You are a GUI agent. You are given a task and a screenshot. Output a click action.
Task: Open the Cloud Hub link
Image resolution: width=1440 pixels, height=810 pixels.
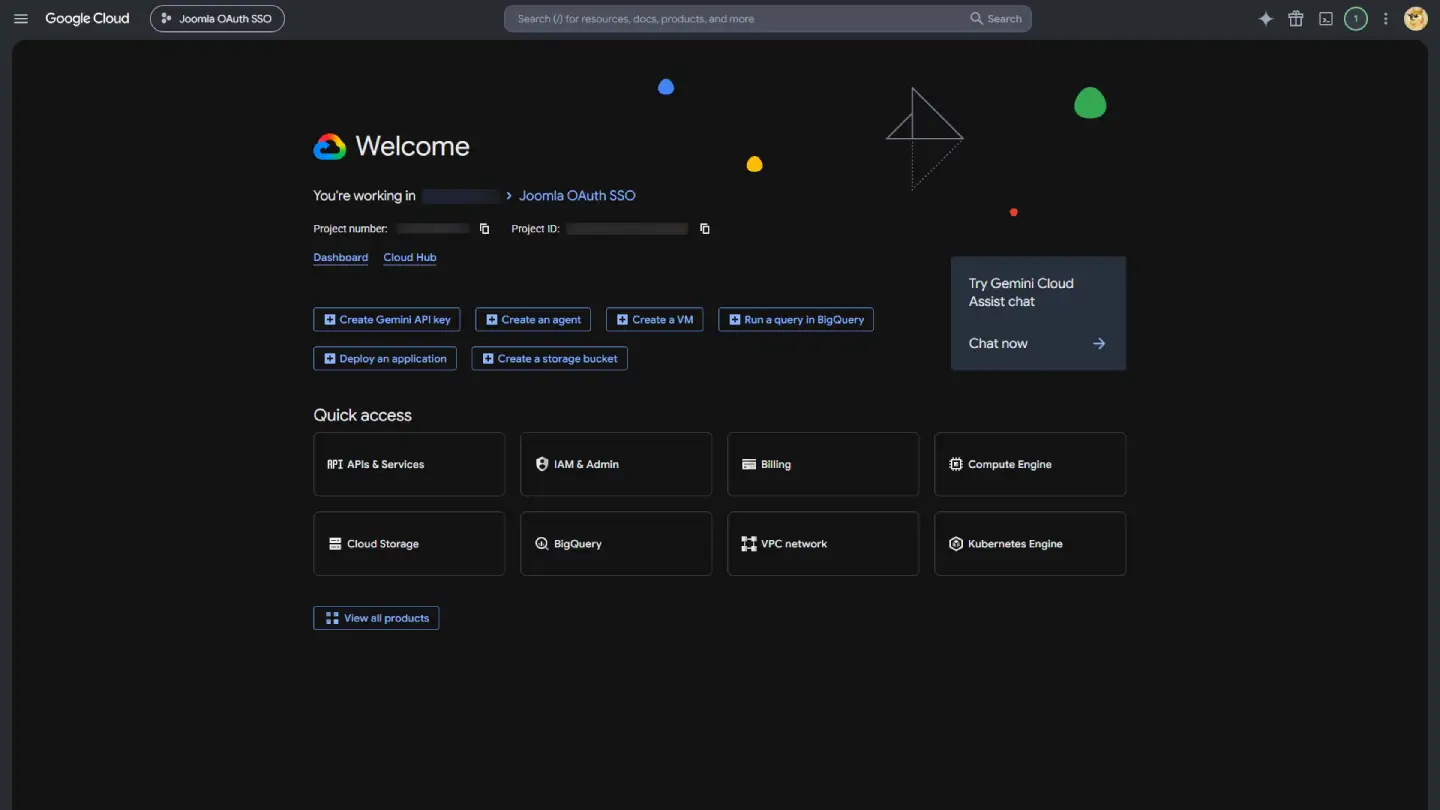[410, 258]
